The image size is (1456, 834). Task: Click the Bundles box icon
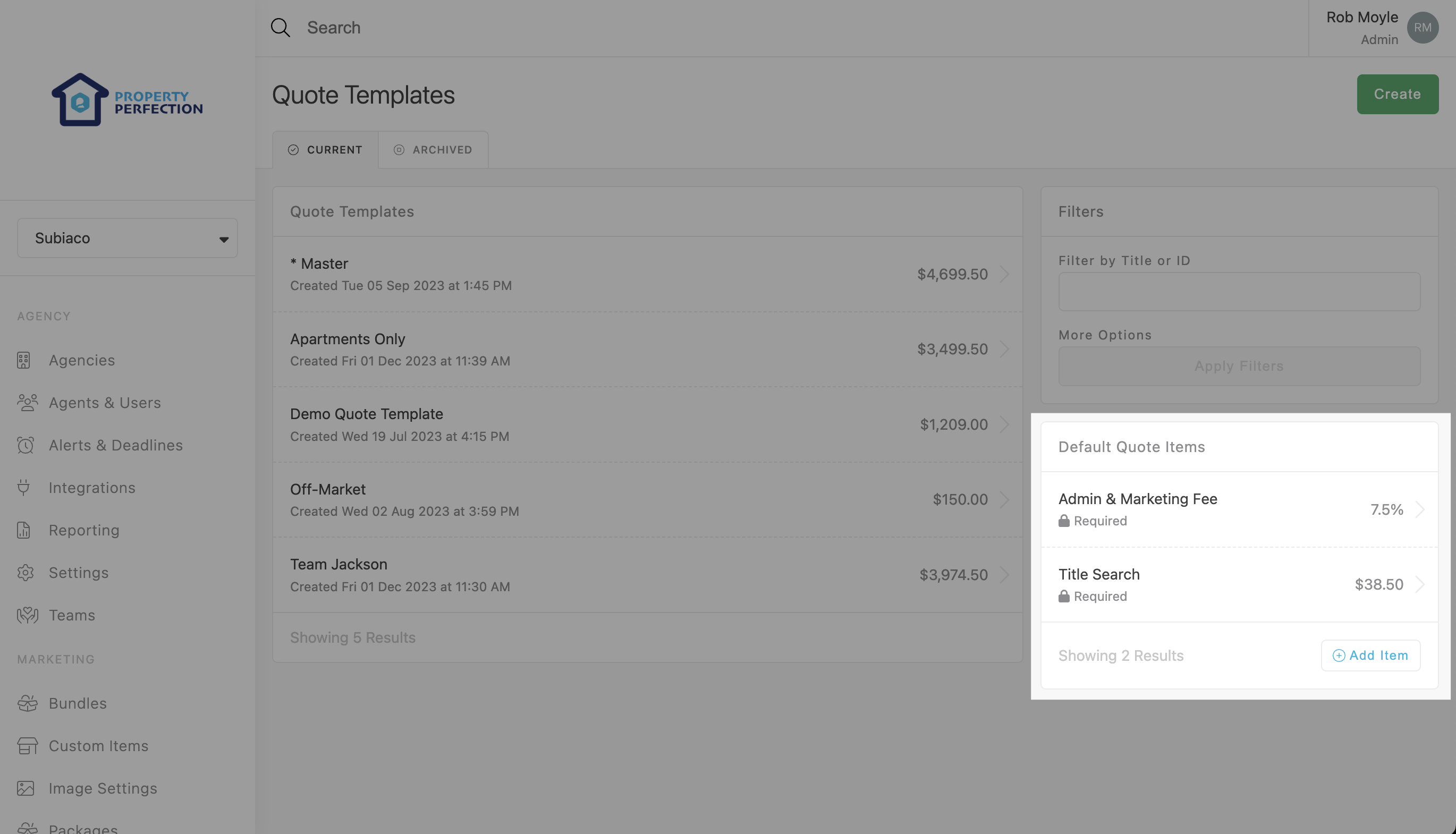pyautogui.click(x=27, y=703)
